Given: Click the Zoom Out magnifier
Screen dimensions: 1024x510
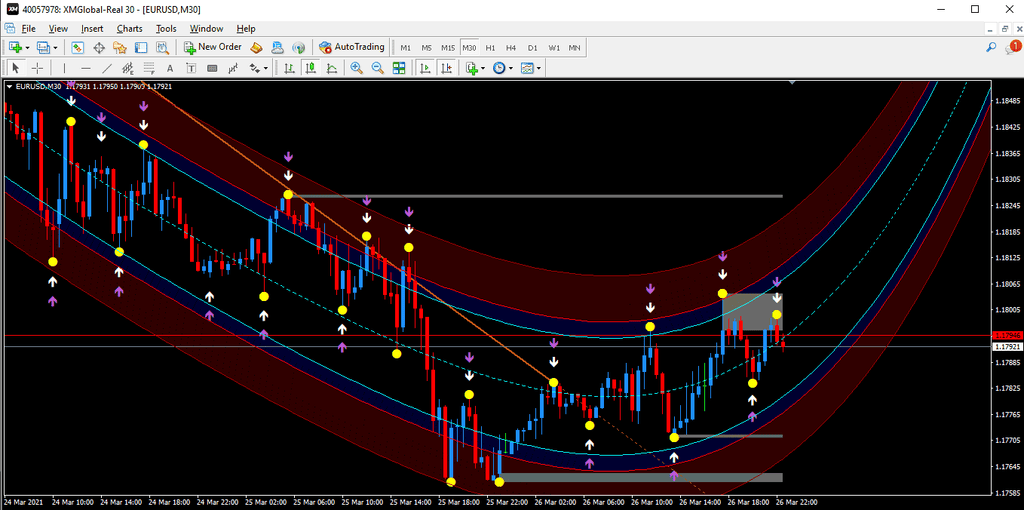Looking at the screenshot, I should [377, 68].
